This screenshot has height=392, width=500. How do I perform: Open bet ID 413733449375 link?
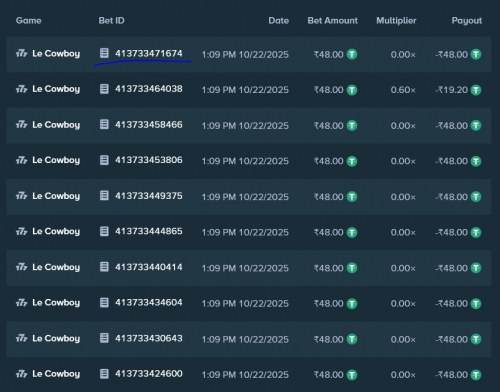[x=149, y=196]
